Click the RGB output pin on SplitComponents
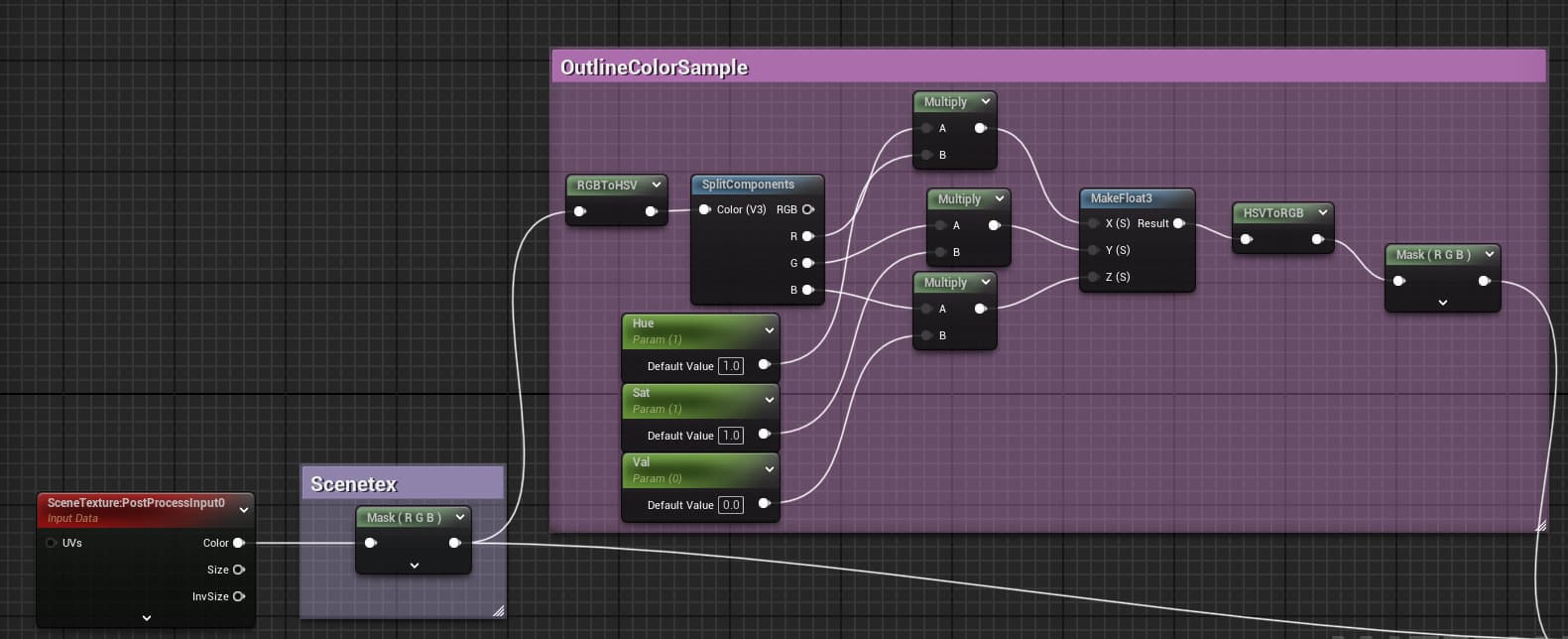The height and width of the screenshot is (639, 1568). point(808,209)
